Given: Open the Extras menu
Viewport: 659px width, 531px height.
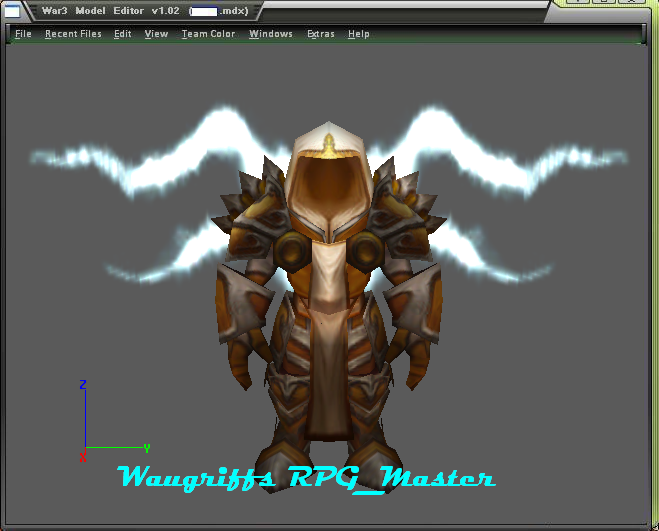Looking at the screenshot, I should (x=321, y=34).
